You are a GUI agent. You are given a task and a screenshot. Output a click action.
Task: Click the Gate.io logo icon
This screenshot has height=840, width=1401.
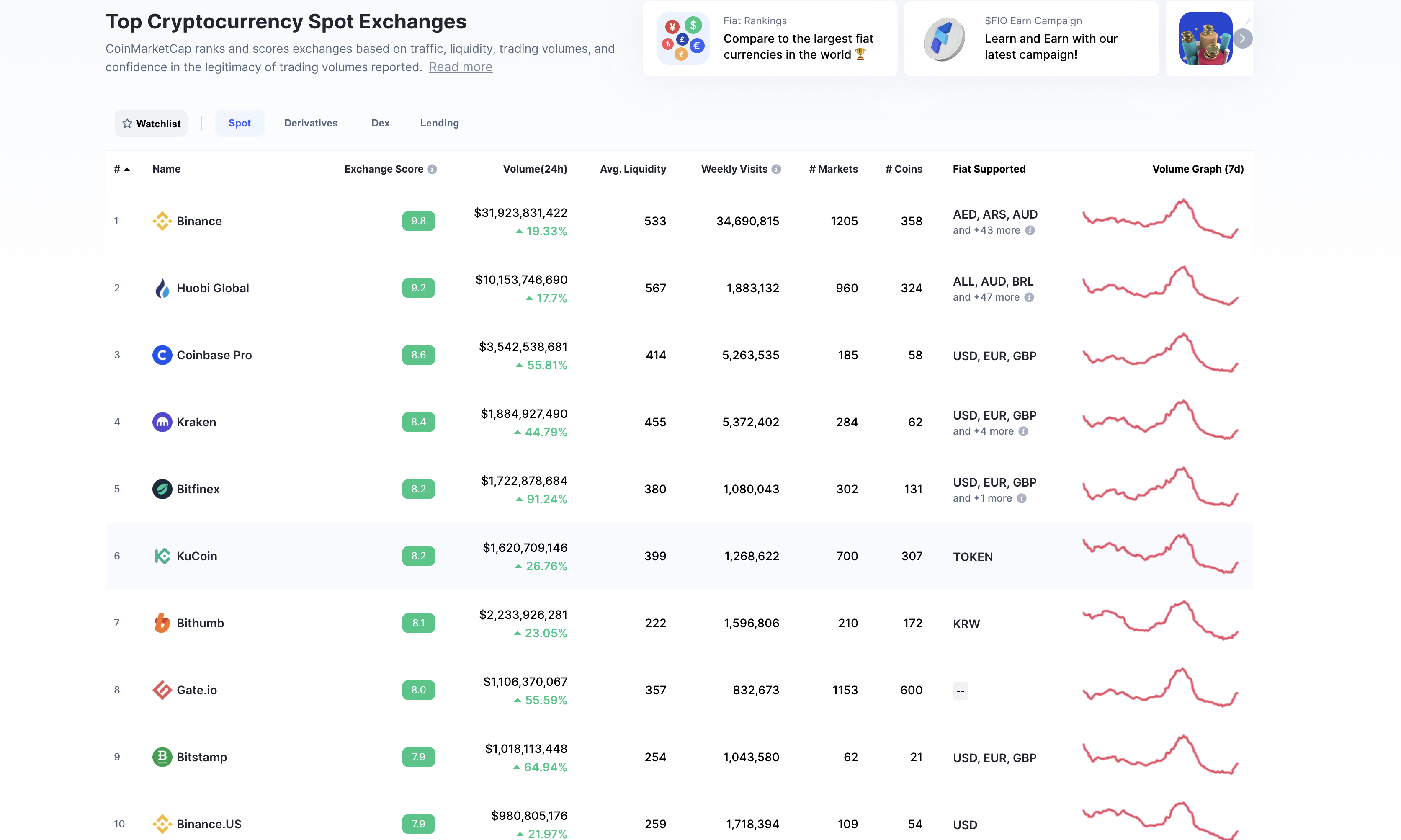162,690
